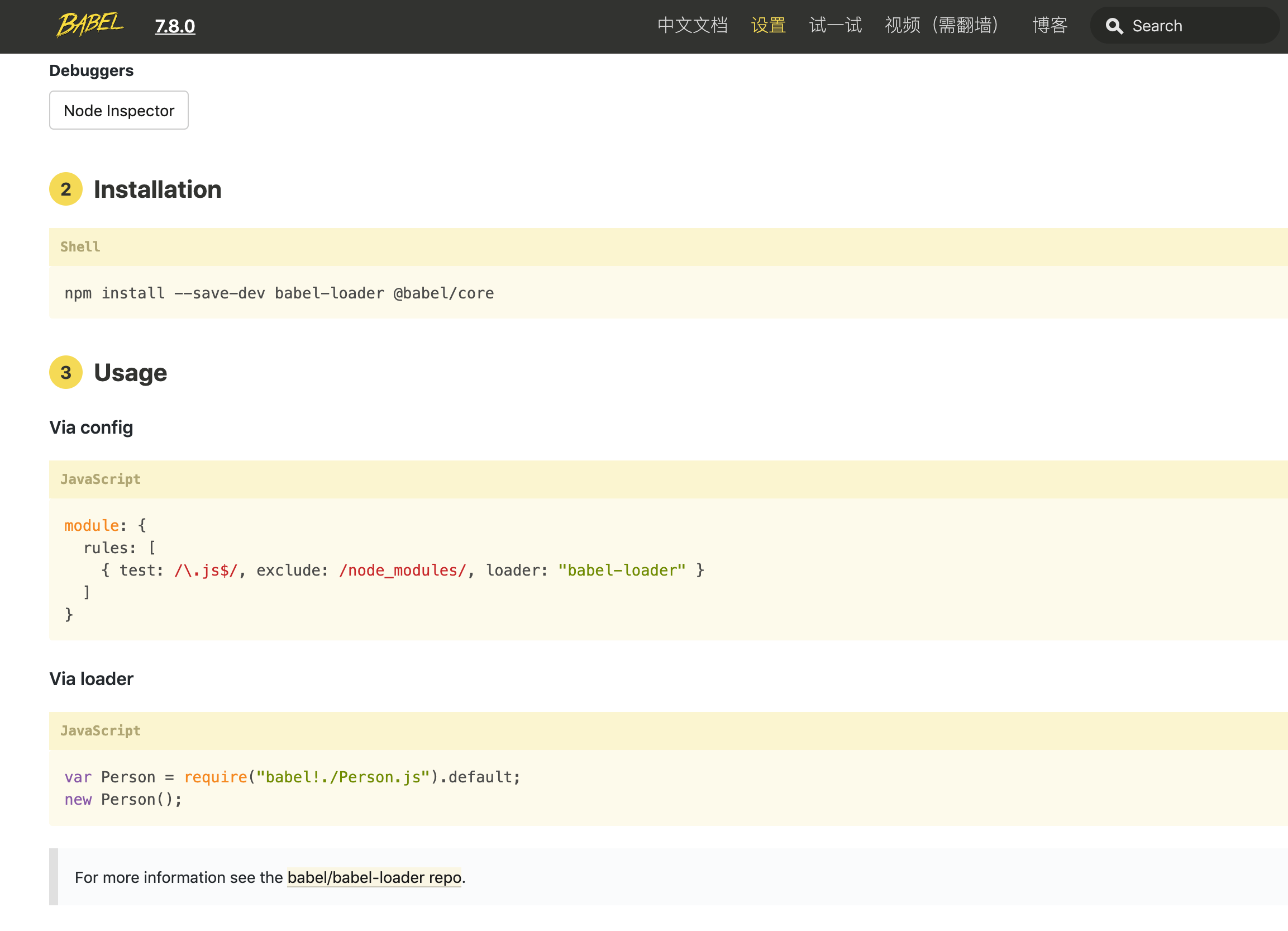Viewport: 1288px width, 931px height.
Task: Click the yellow step 3 badge
Action: [x=66, y=373]
